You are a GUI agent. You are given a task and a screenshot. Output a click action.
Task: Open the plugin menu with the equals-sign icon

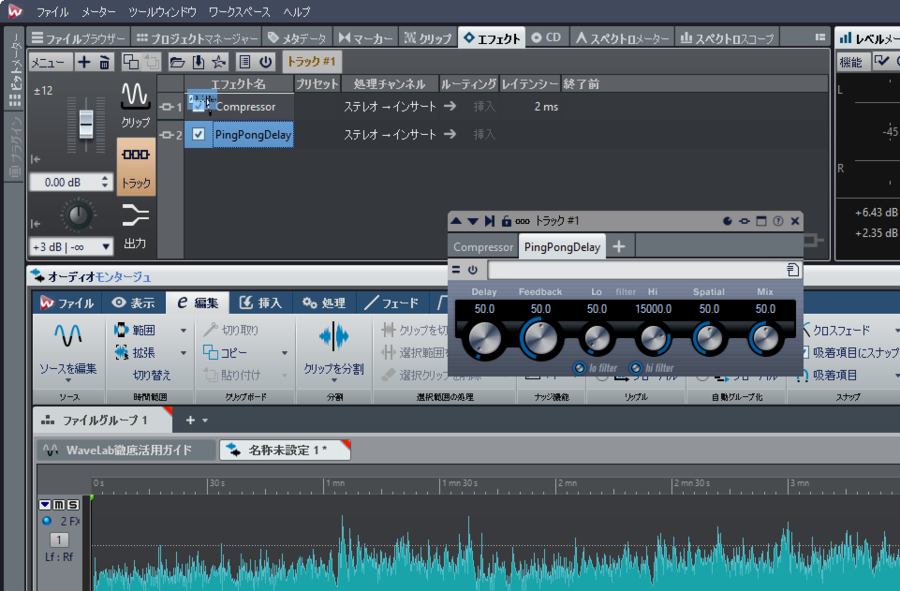(456, 270)
